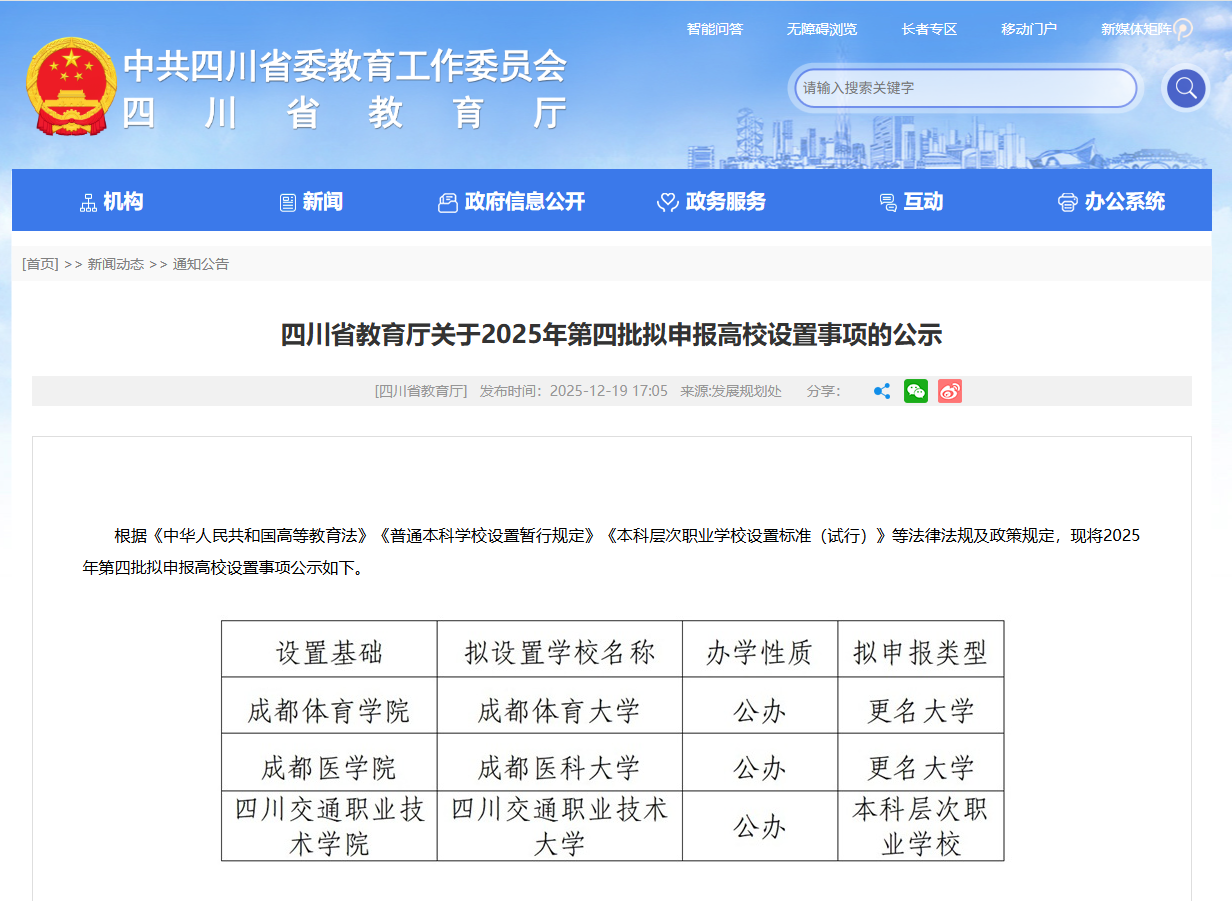The height and width of the screenshot is (901, 1232).
Task: Click the 智能问答 link
Action: click(x=714, y=29)
